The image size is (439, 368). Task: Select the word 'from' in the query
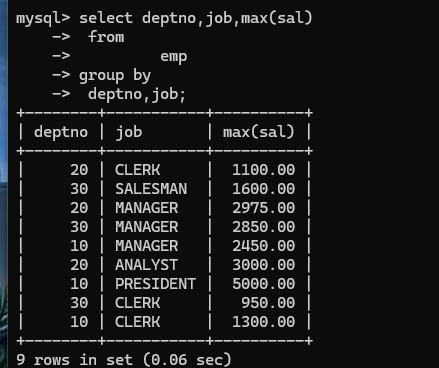[106, 37]
